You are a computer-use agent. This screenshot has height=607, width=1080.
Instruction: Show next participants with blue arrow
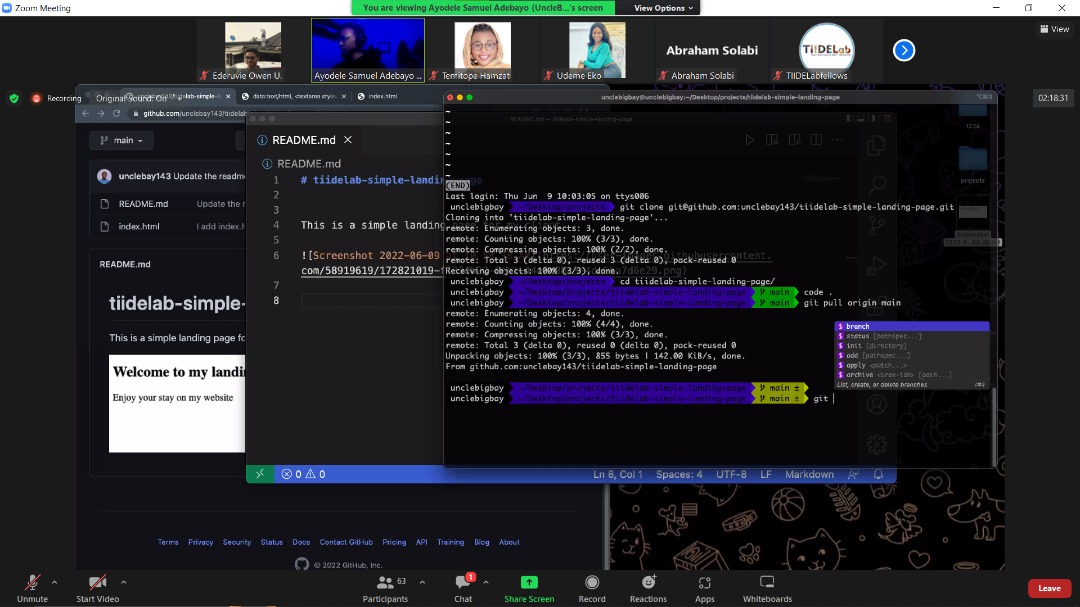coord(904,50)
